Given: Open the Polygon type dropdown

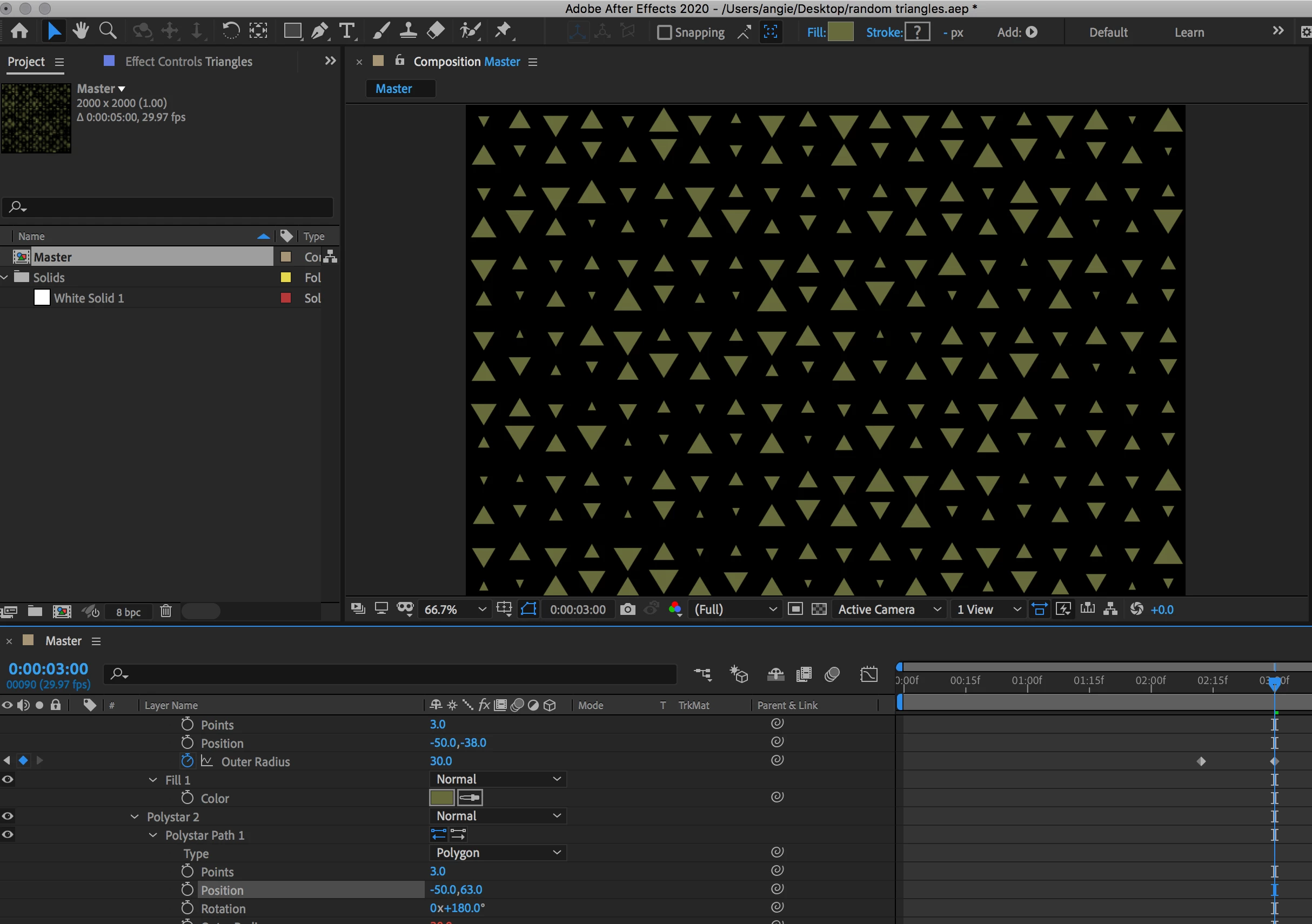Looking at the screenshot, I should [497, 853].
